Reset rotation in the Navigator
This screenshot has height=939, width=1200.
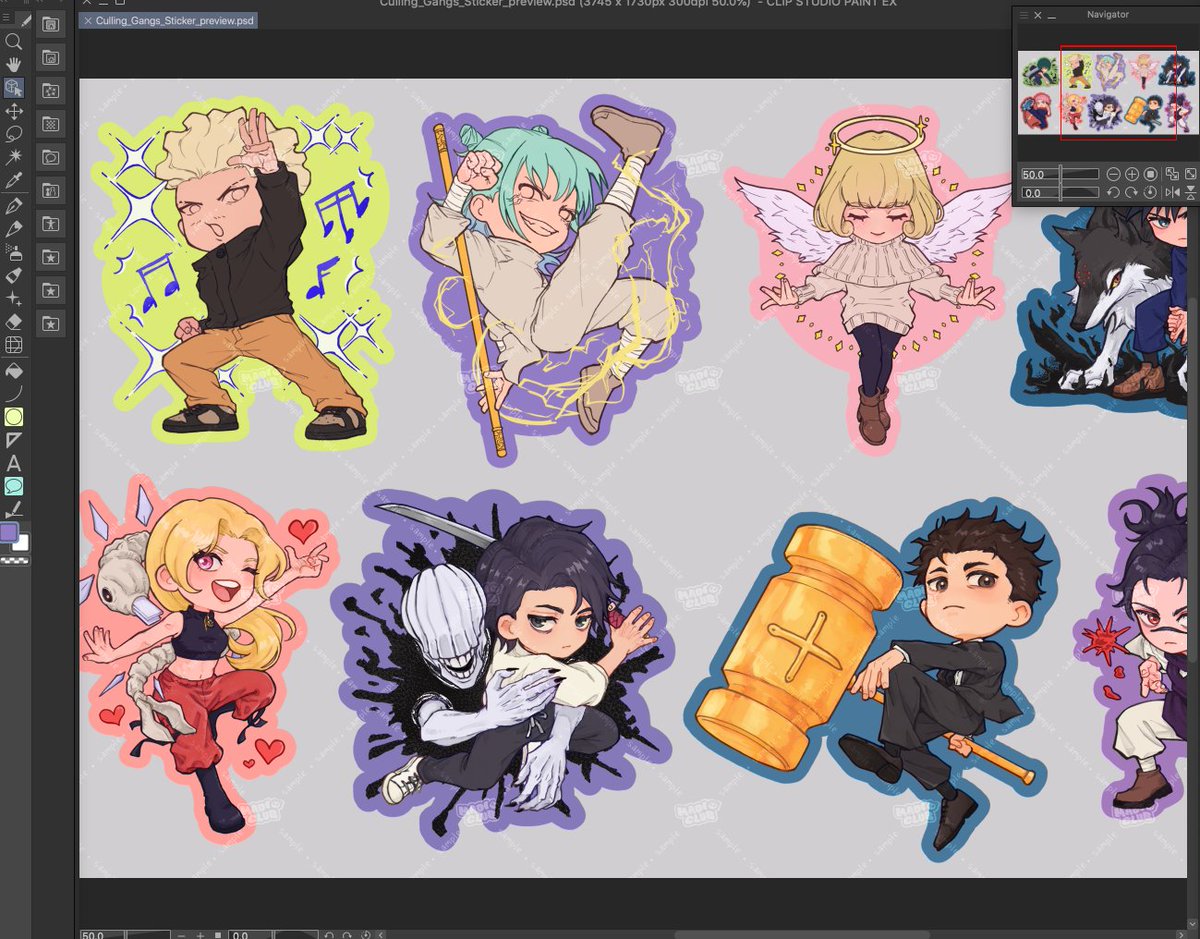point(1150,192)
